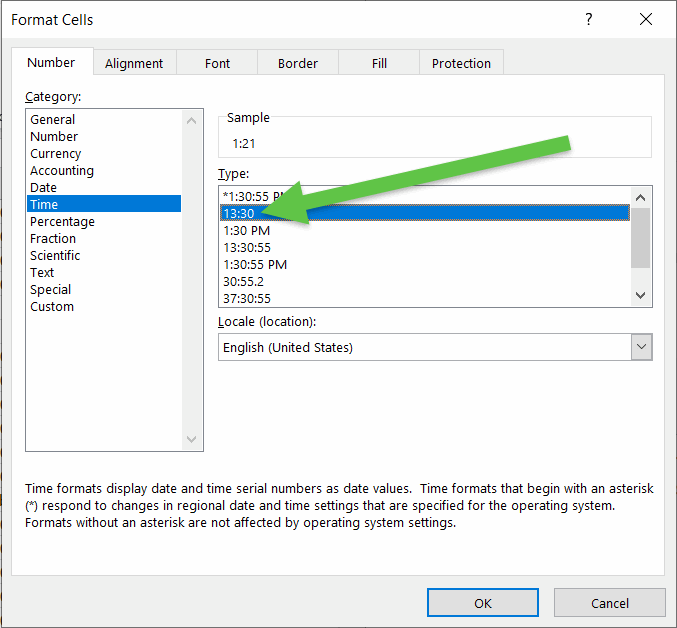Viewport: 677px width, 628px height.
Task: Click the Category list scroll-down arrow
Action: pos(194,440)
